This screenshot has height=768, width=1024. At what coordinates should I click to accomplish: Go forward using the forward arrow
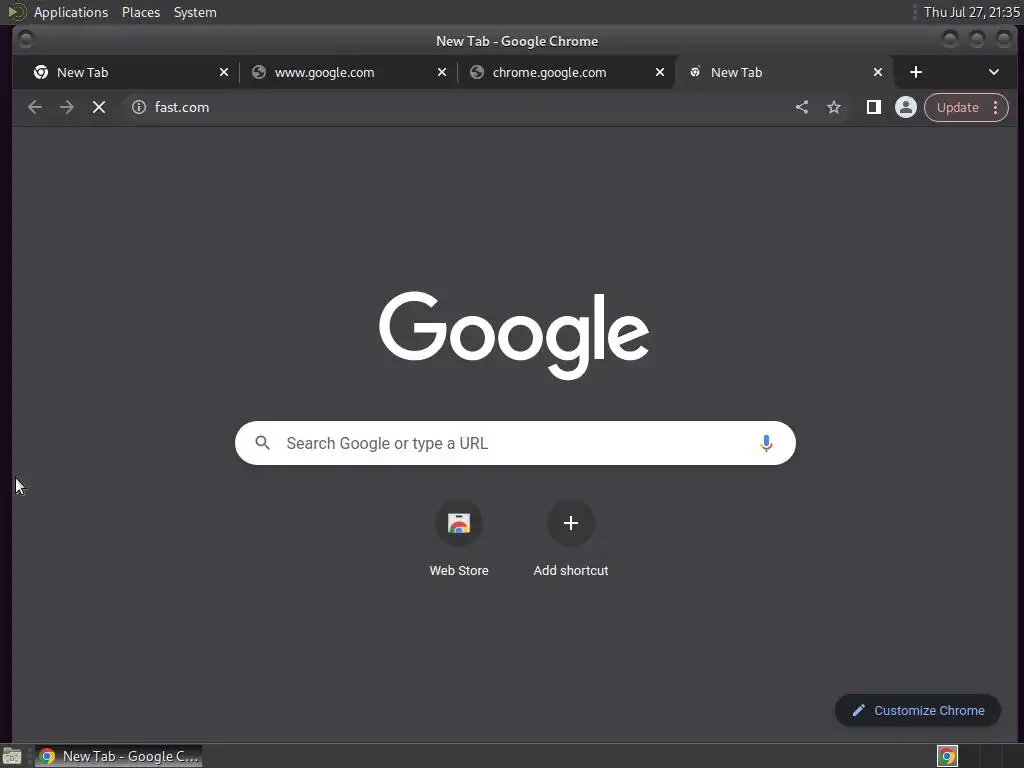click(67, 107)
